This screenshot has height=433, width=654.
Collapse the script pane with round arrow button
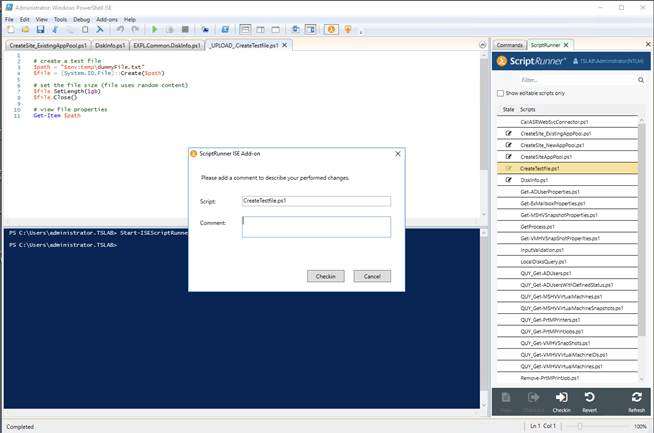pyautogui.click(x=483, y=45)
